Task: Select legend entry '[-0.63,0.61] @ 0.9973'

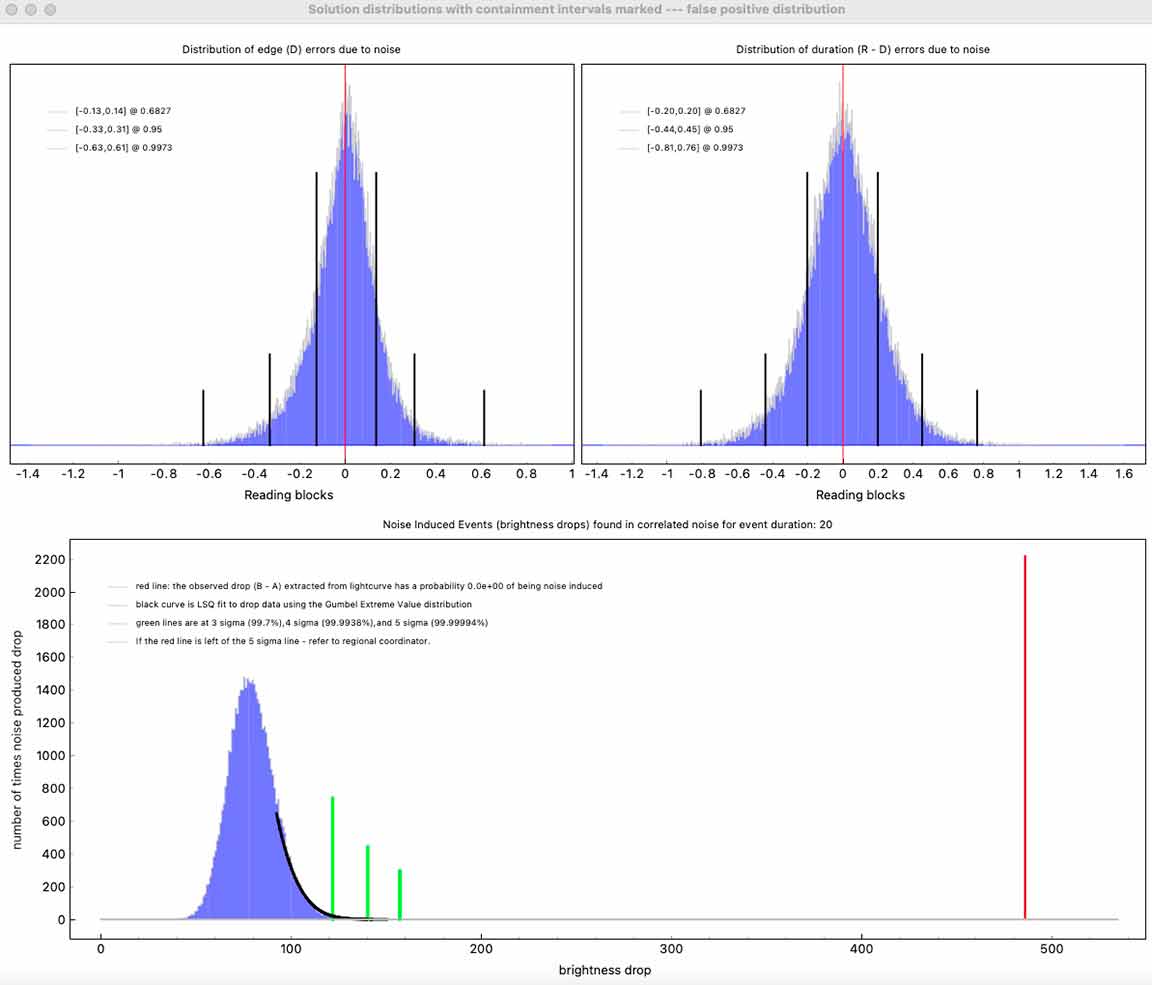Action: [x=123, y=148]
